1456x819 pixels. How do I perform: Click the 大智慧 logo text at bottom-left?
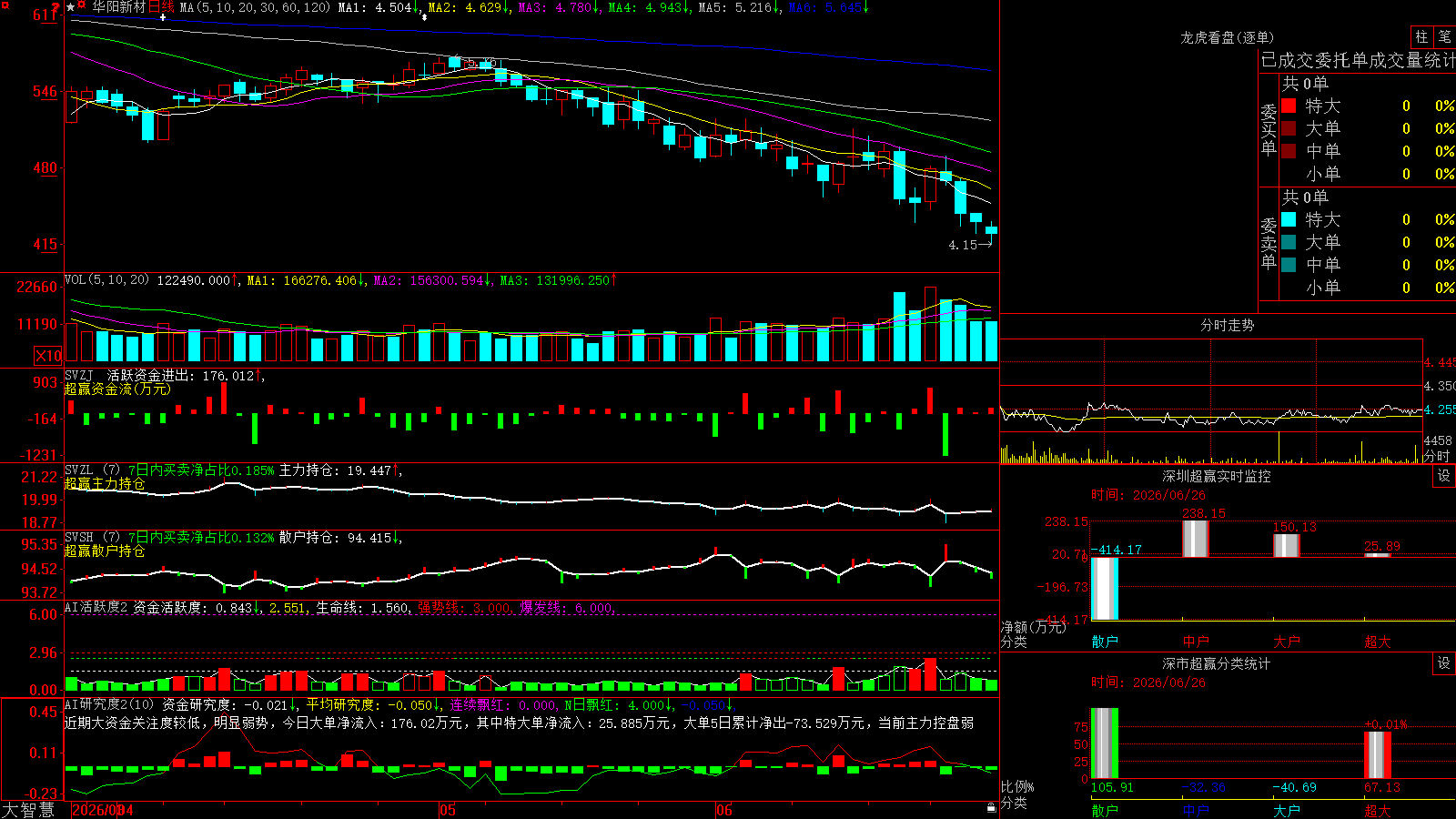coord(28,810)
